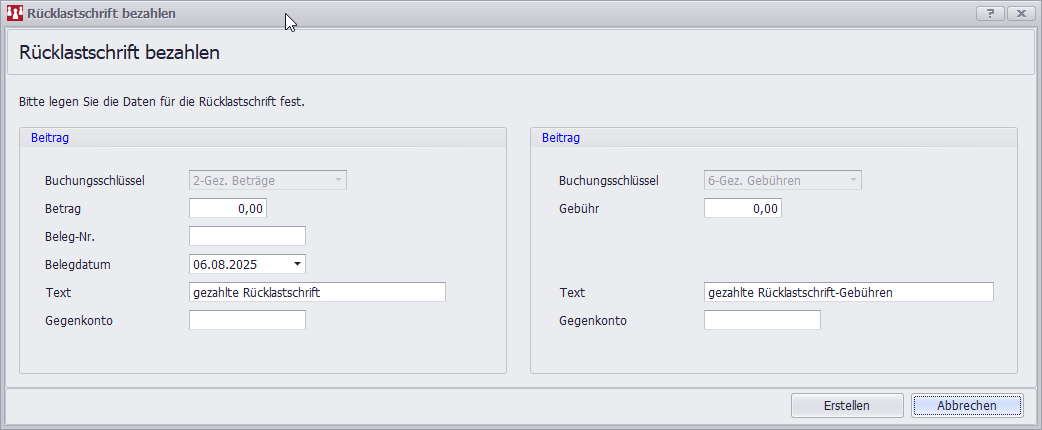This screenshot has height=430, width=1042.
Task: Click Gegenkonto field below the Belegdatum section
Action: point(247,320)
